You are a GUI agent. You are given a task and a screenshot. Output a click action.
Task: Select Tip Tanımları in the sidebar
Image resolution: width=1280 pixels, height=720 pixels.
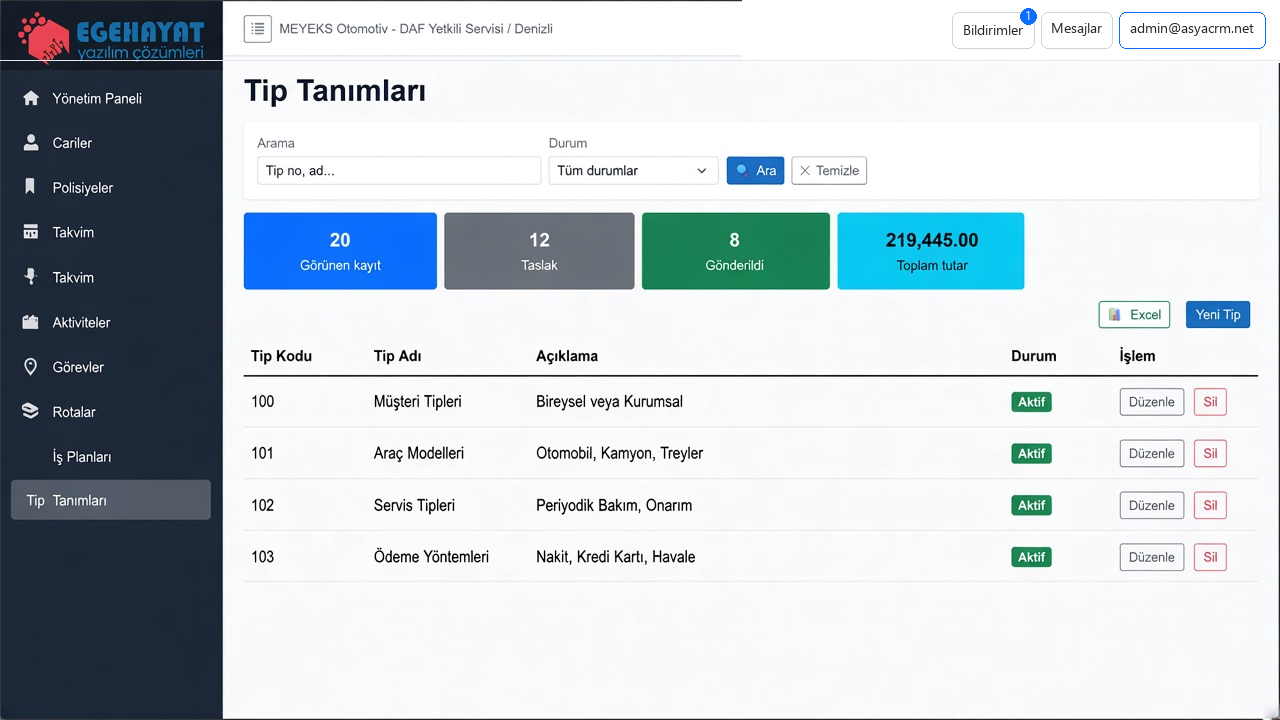(111, 500)
